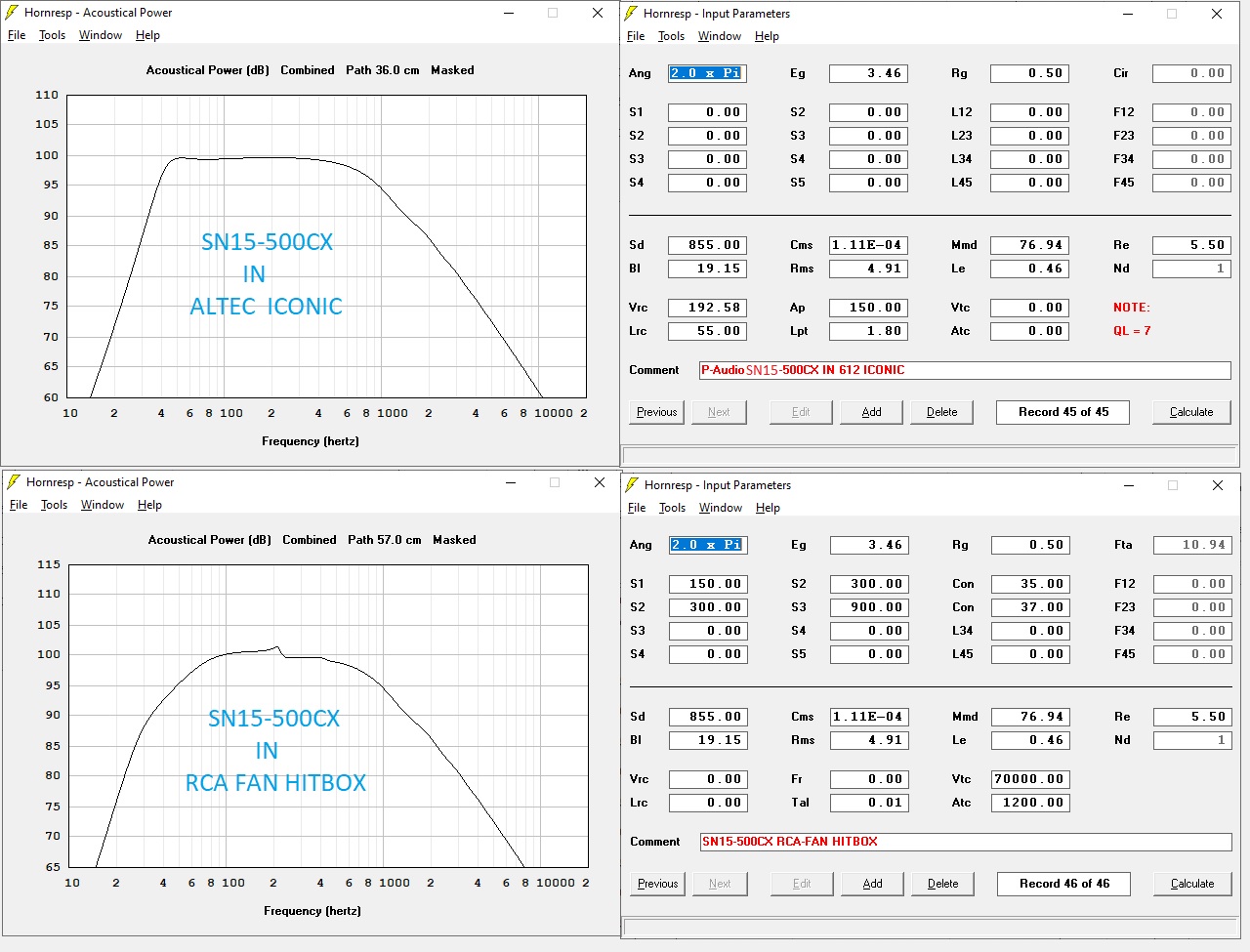This screenshot has width=1250, height=952.
Task: Click Atc field showing 1200.00
Action: 1030,803
